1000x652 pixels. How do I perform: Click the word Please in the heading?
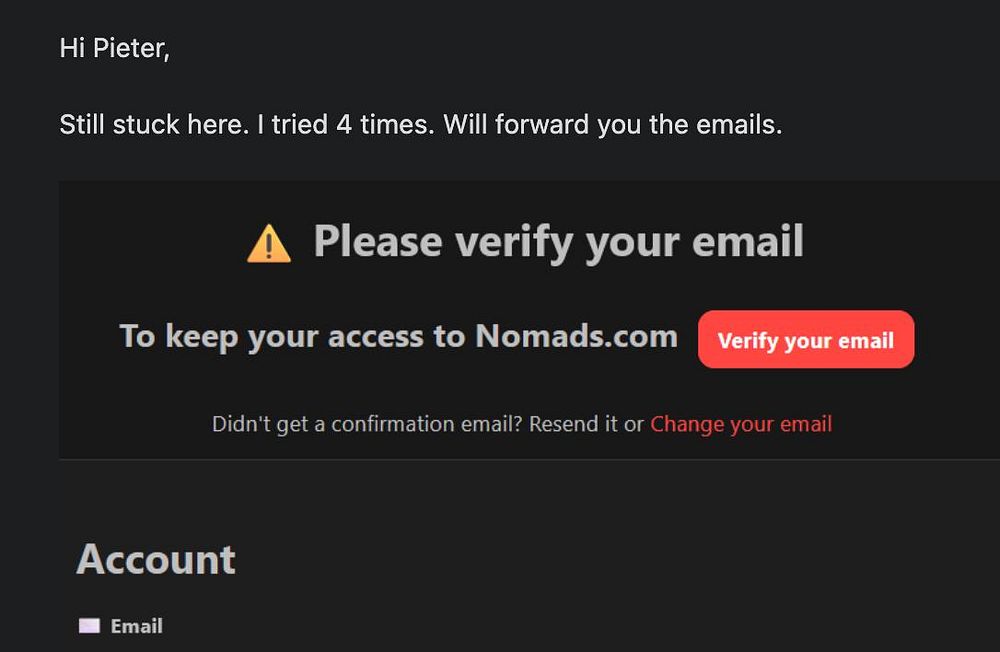coord(378,242)
